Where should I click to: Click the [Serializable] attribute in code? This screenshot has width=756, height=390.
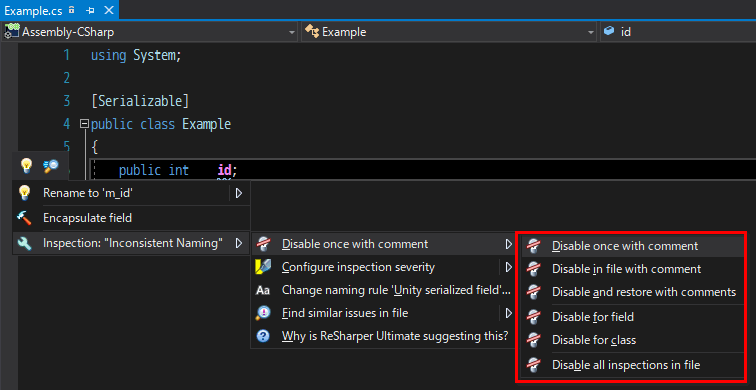(140, 101)
